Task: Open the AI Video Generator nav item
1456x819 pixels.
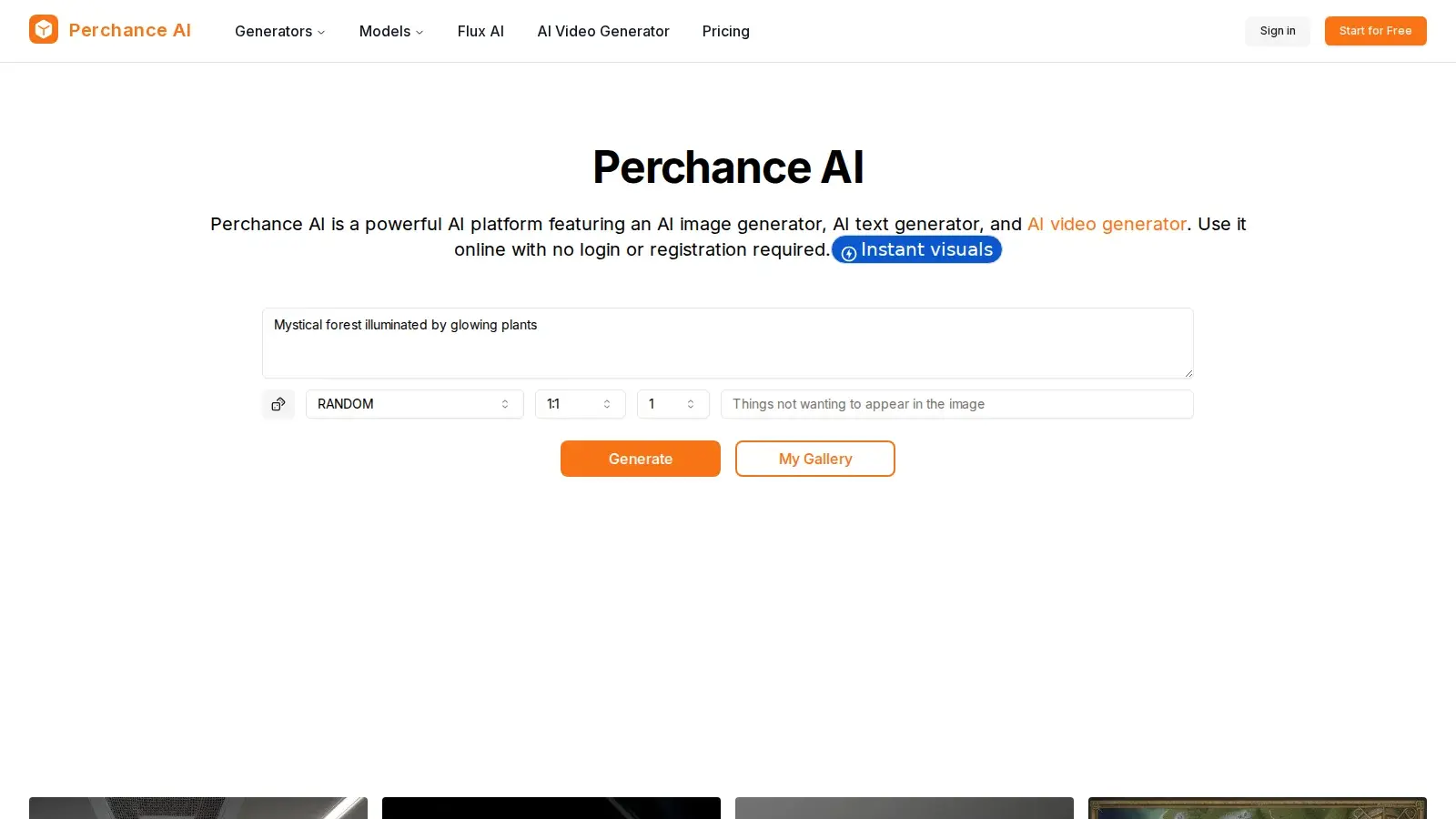Action: (x=602, y=31)
